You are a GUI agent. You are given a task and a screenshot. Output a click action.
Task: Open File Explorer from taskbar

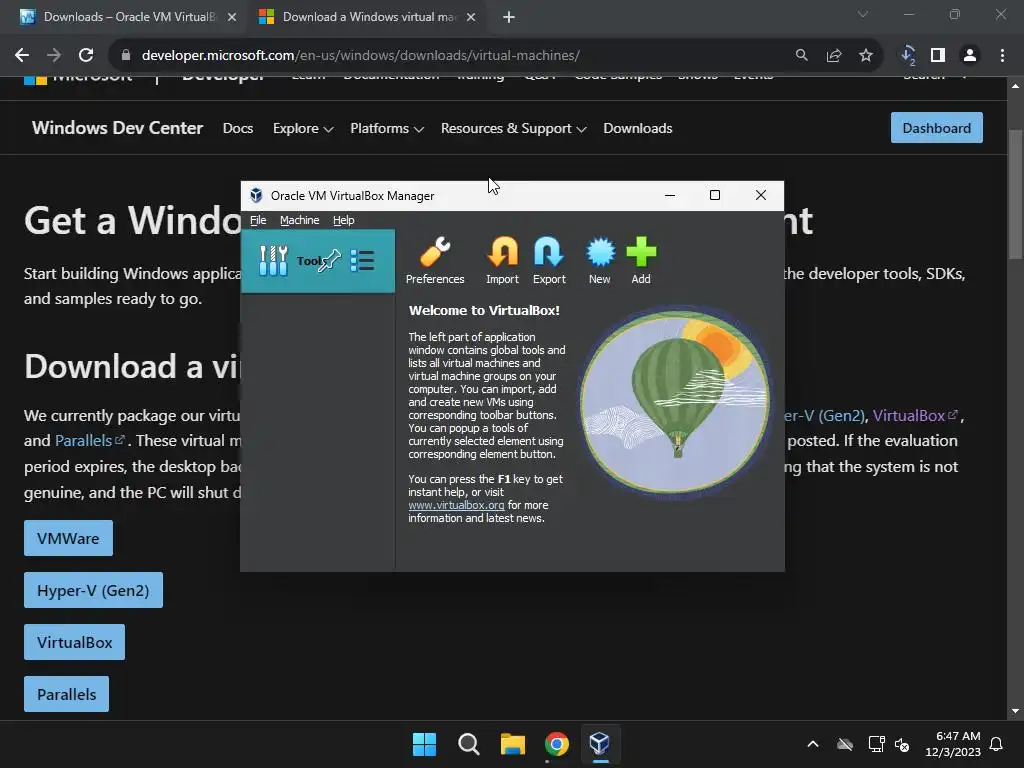pyautogui.click(x=513, y=744)
